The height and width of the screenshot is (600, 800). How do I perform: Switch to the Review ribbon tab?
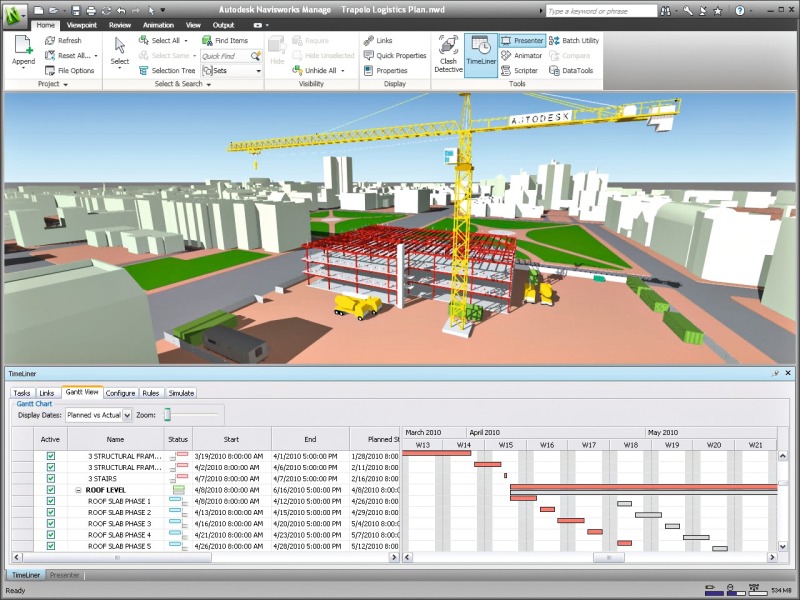(120, 25)
